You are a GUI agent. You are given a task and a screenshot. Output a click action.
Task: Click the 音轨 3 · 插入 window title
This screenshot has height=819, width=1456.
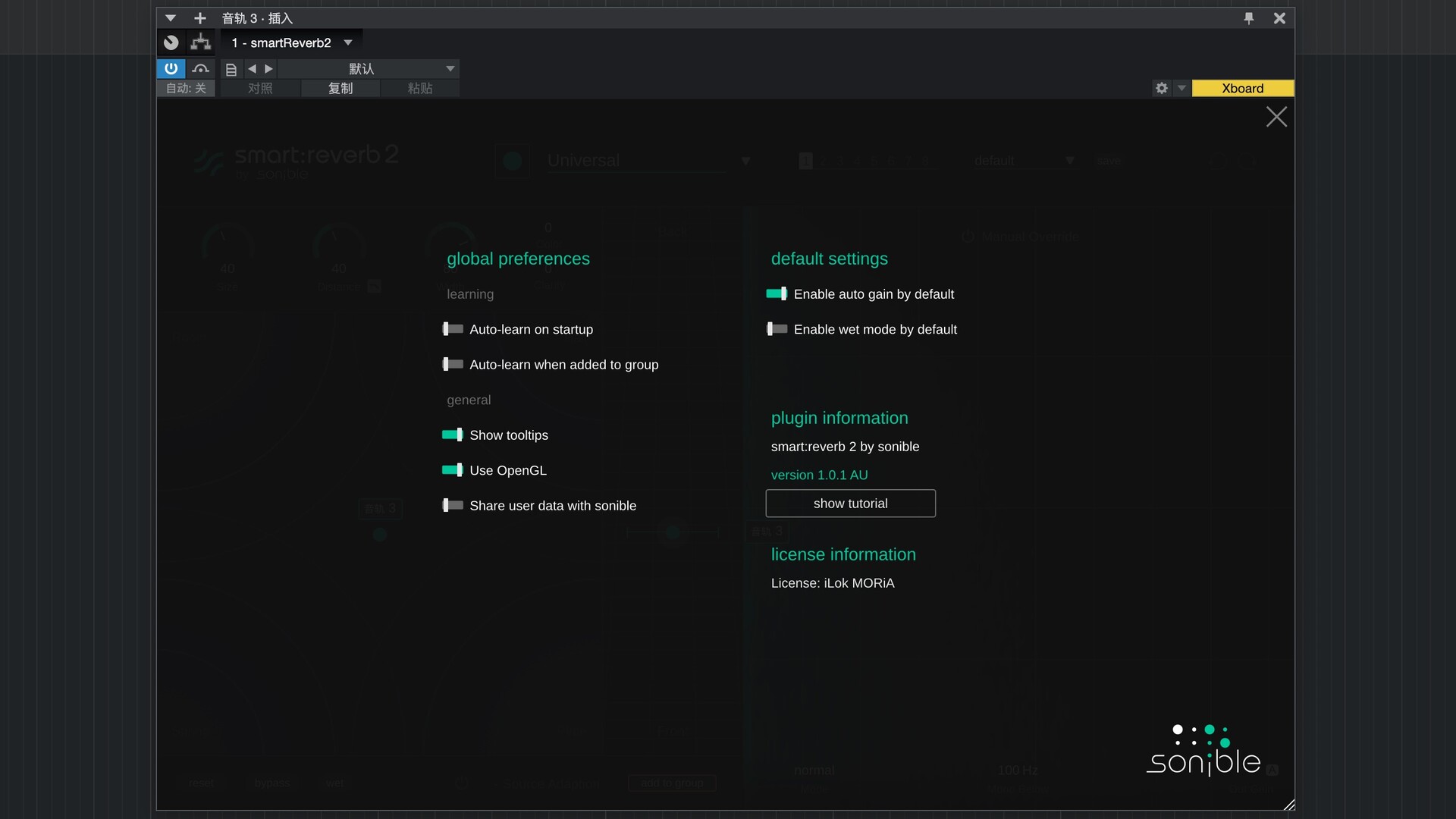click(257, 18)
